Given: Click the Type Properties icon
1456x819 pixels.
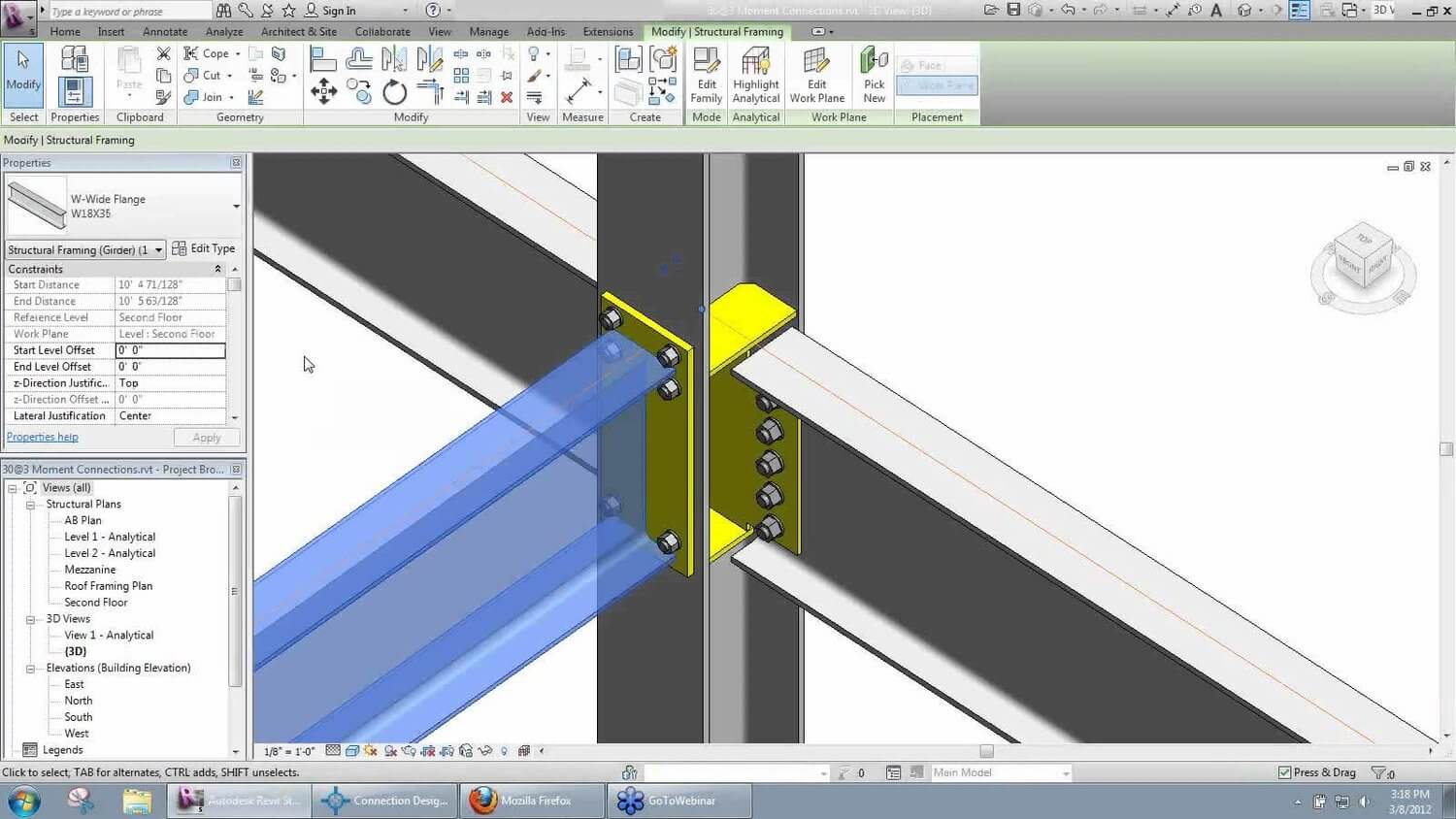Looking at the screenshot, I should click(75, 58).
